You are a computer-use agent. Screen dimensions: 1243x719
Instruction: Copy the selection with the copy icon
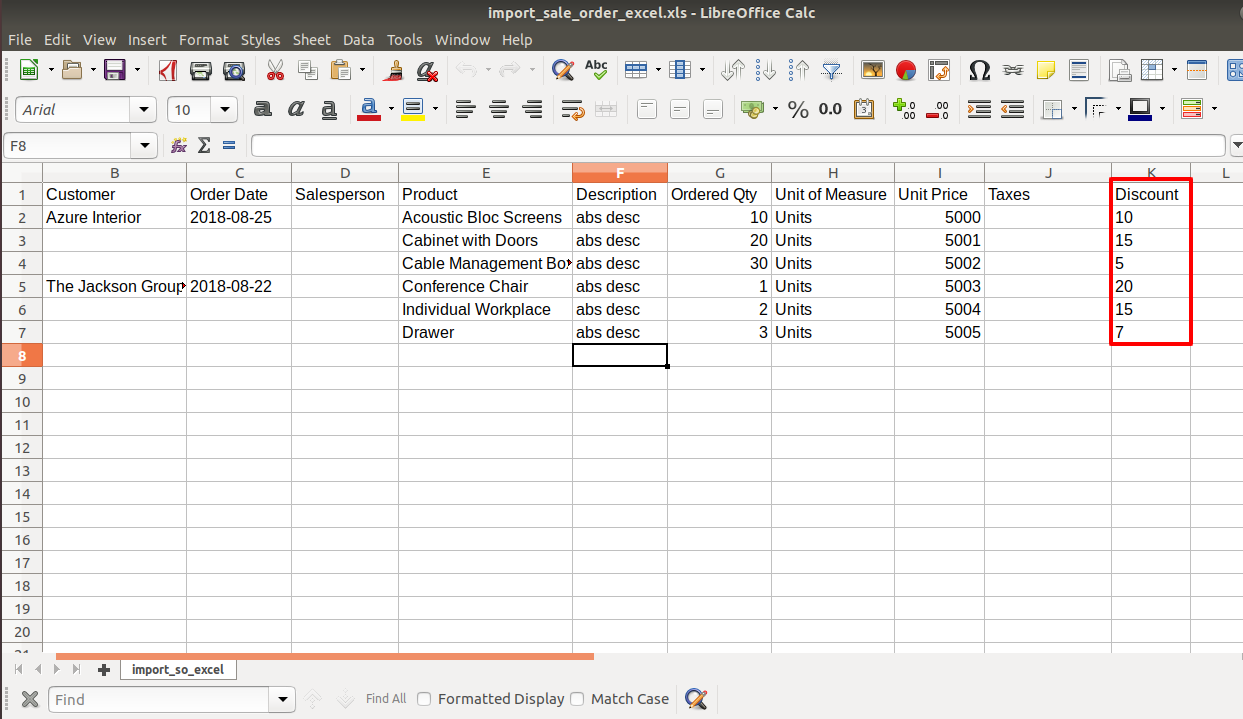[308, 70]
